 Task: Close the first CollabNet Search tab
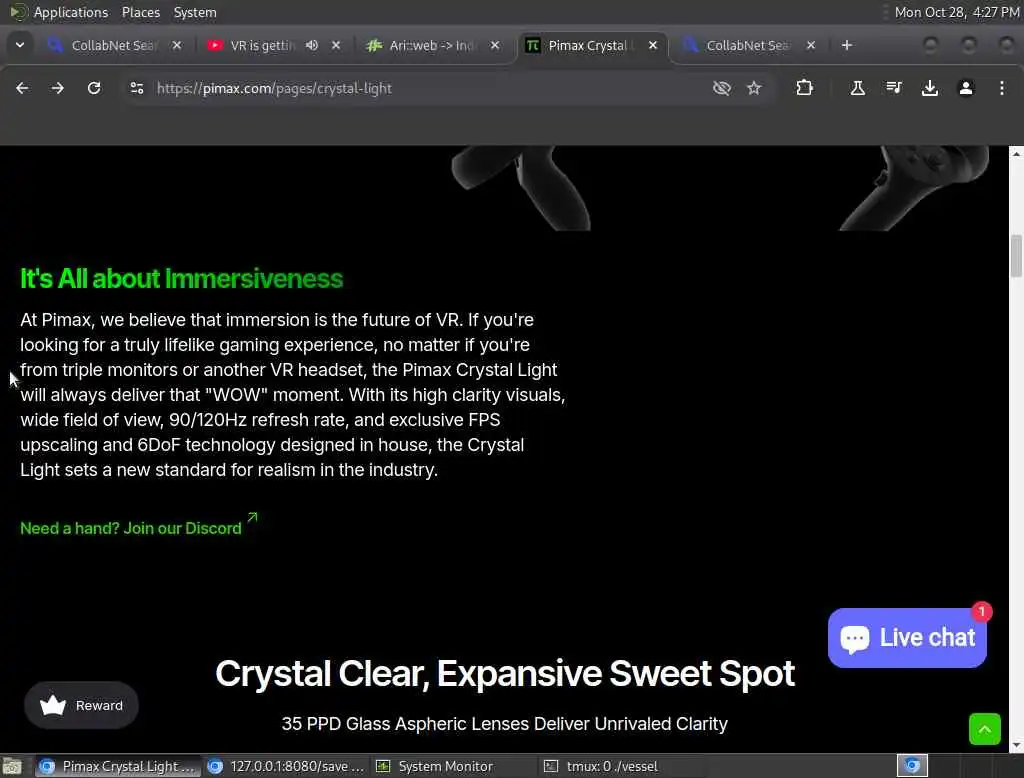coord(177,45)
